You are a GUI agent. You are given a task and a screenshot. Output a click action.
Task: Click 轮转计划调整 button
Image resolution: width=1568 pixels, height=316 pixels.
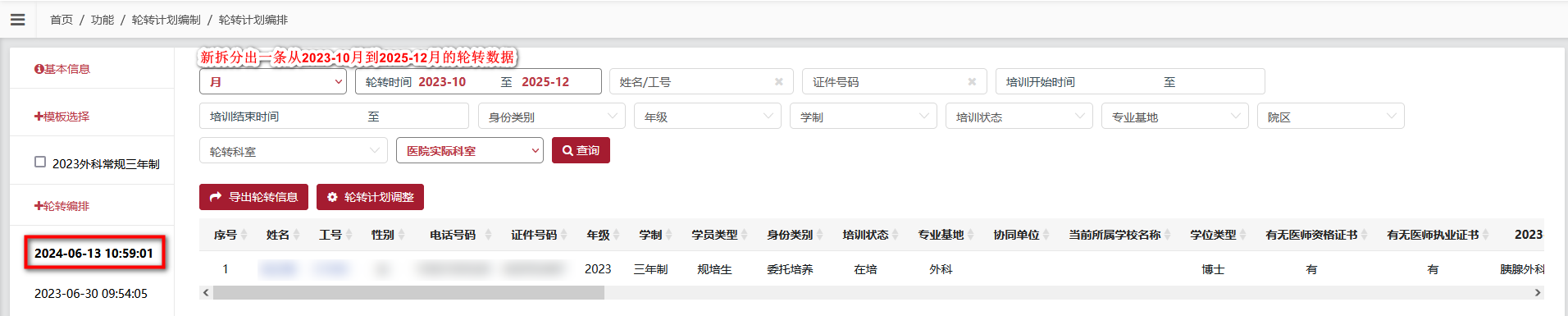pos(370,197)
